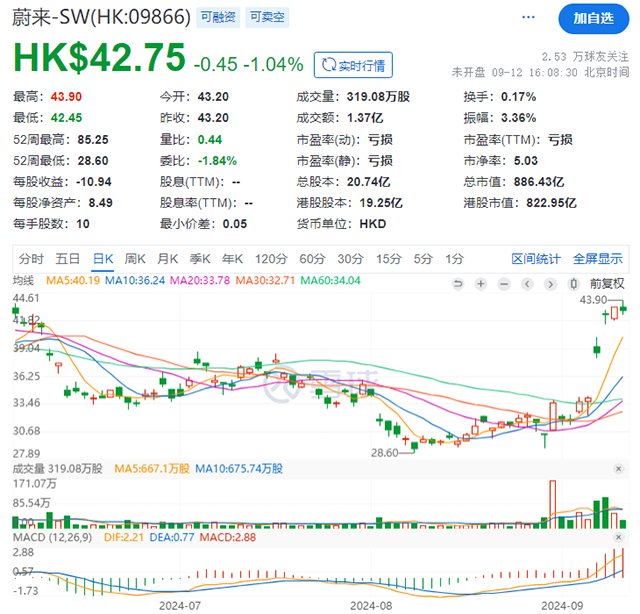Move chart left with the left chevron icon

tap(527, 284)
